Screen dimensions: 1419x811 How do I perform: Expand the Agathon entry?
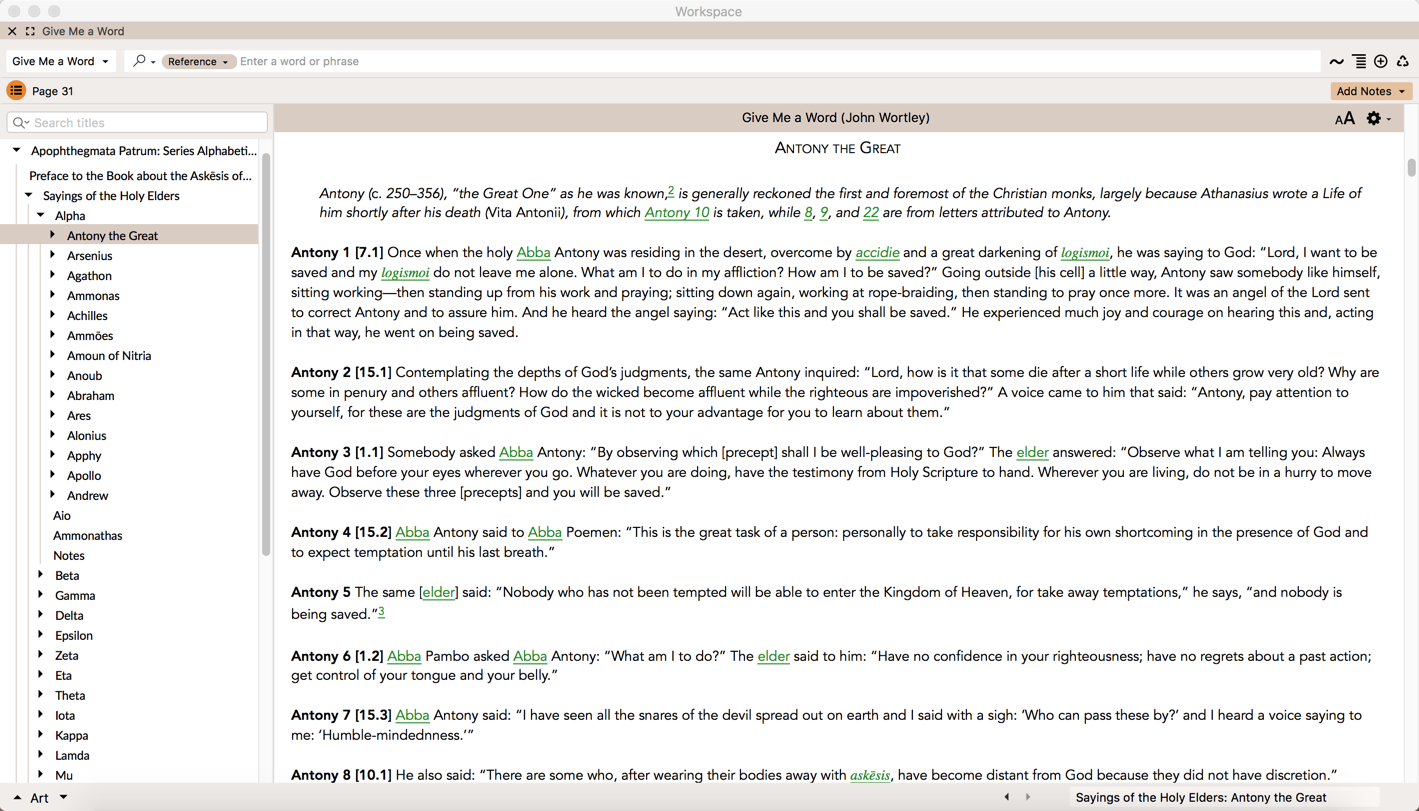point(52,275)
